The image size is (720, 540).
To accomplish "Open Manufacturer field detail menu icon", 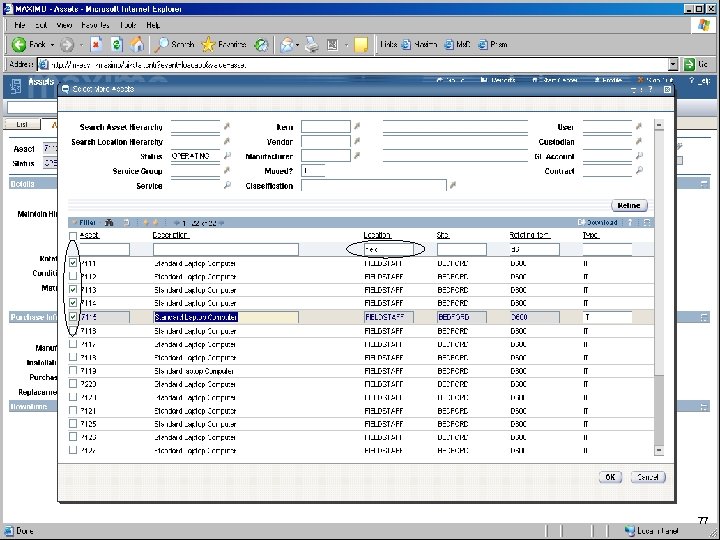I will coord(357,156).
